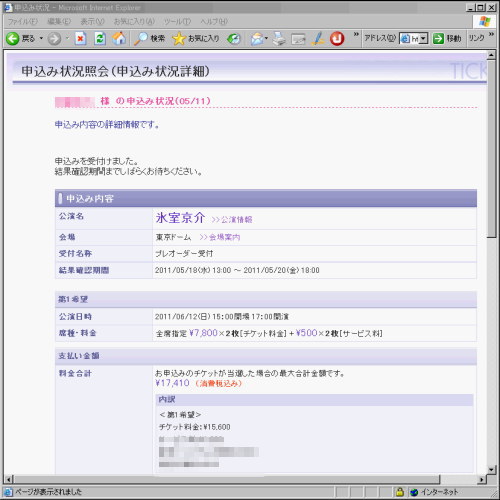This screenshot has height=500, width=500.
Task: Click the IE icon in title bar
Action: click(8, 7)
